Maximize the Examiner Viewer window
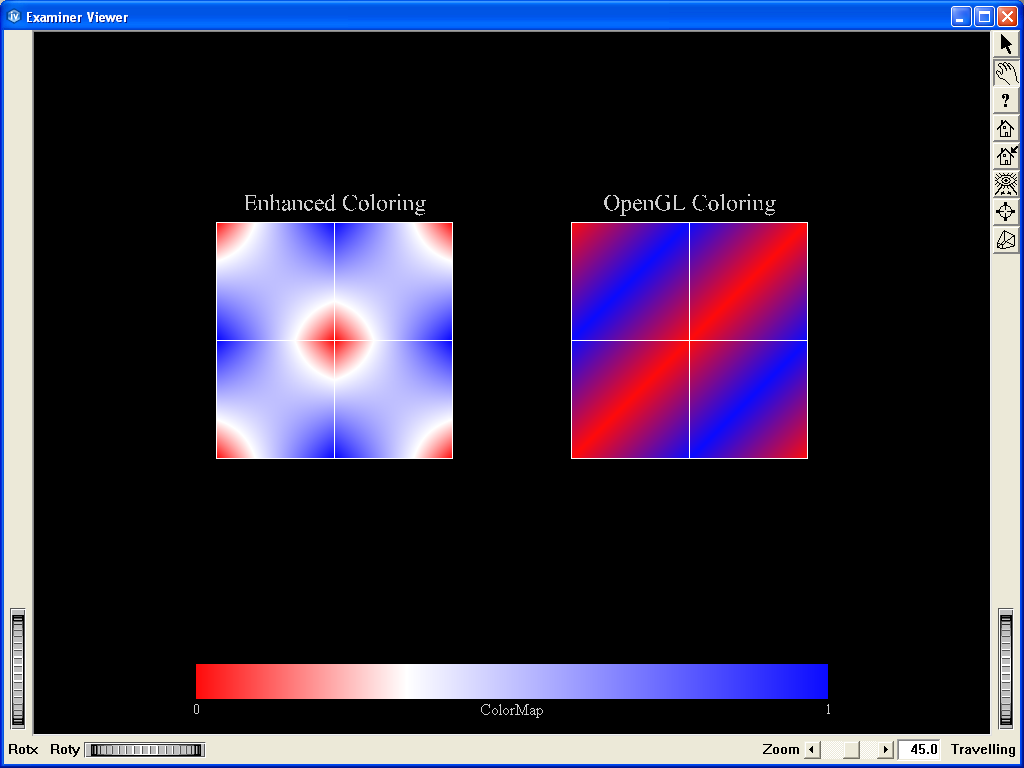Viewport: 1024px width, 768px height. 983,17
